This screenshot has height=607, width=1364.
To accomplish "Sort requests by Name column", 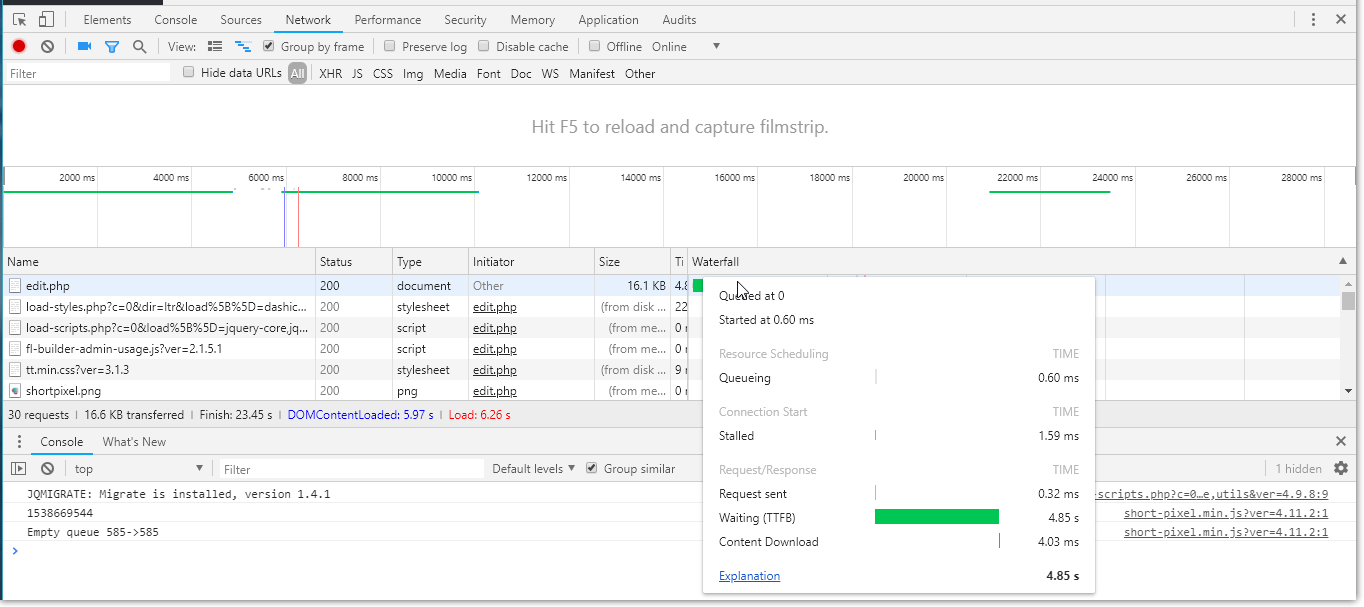I will [160, 262].
